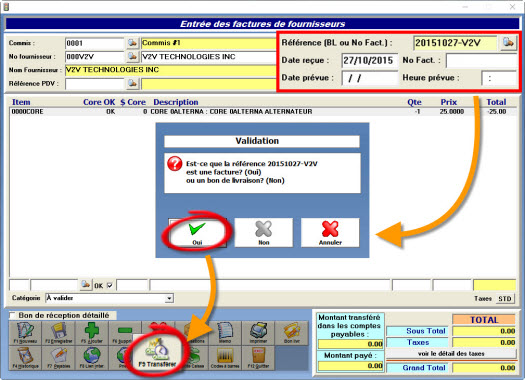Click the Heure prévue input field
This screenshot has height=380, width=525.
[x=499, y=78]
